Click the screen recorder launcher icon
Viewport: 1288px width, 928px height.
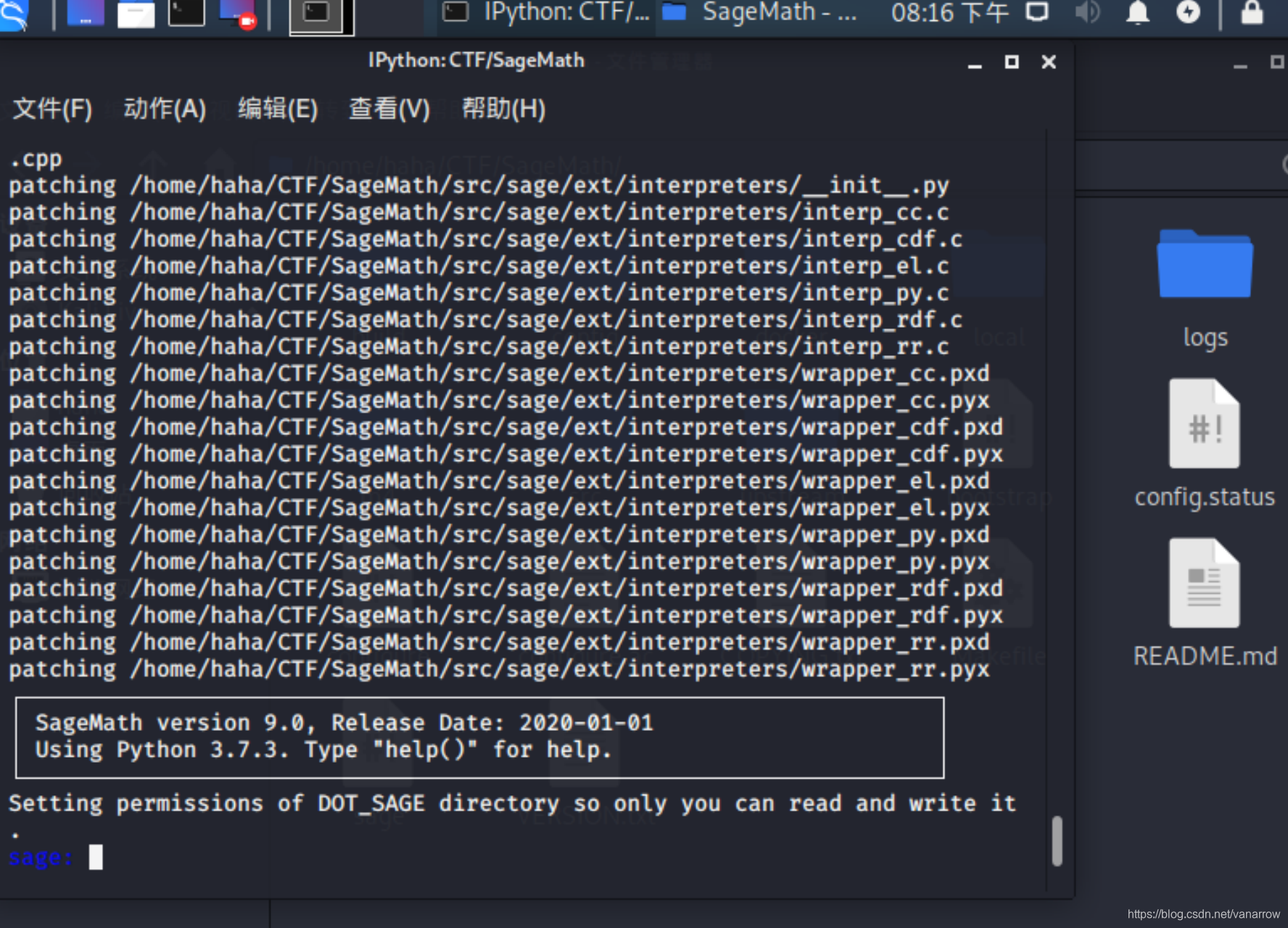[x=237, y=13]
